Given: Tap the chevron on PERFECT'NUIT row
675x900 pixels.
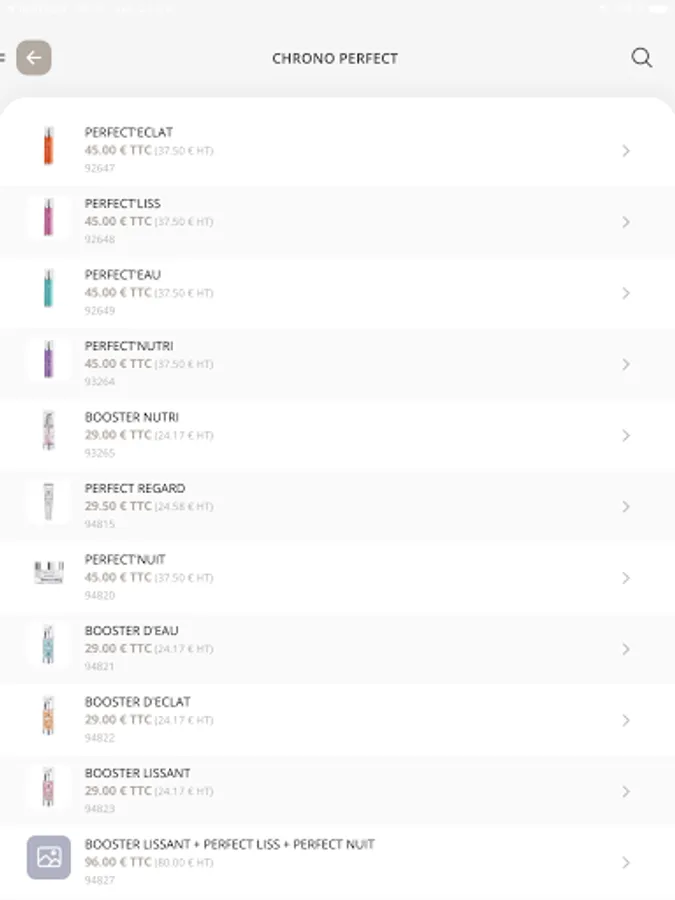Looking at the screenshot, I should point(626,577).
